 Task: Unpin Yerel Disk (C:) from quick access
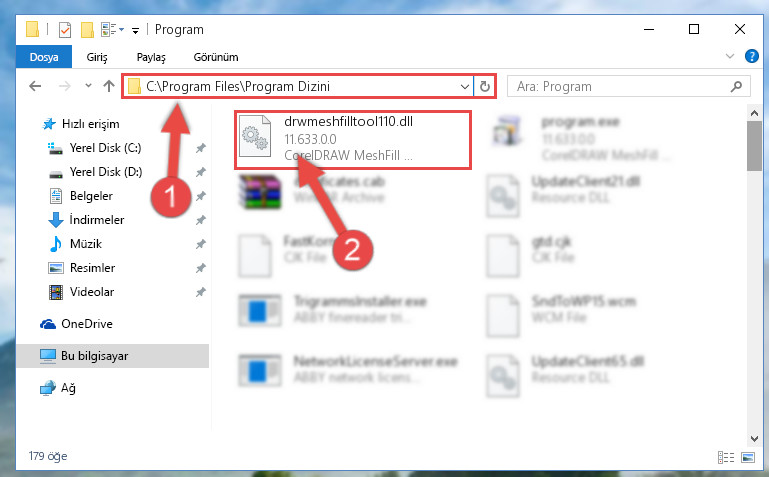pos(201,148)
